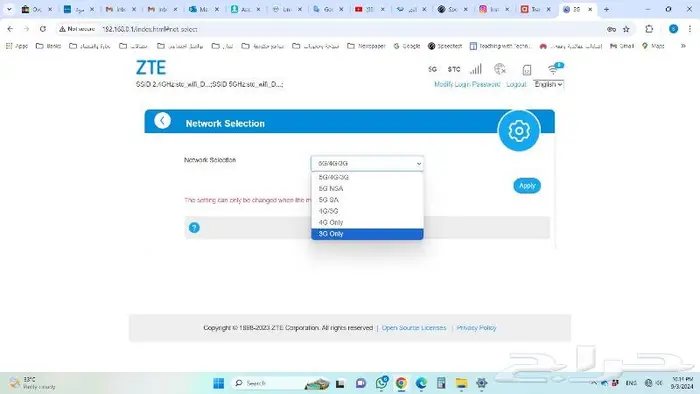The image size is (700, 394).
Task: Open the Privacy Policy link
Action: [476, 328]
